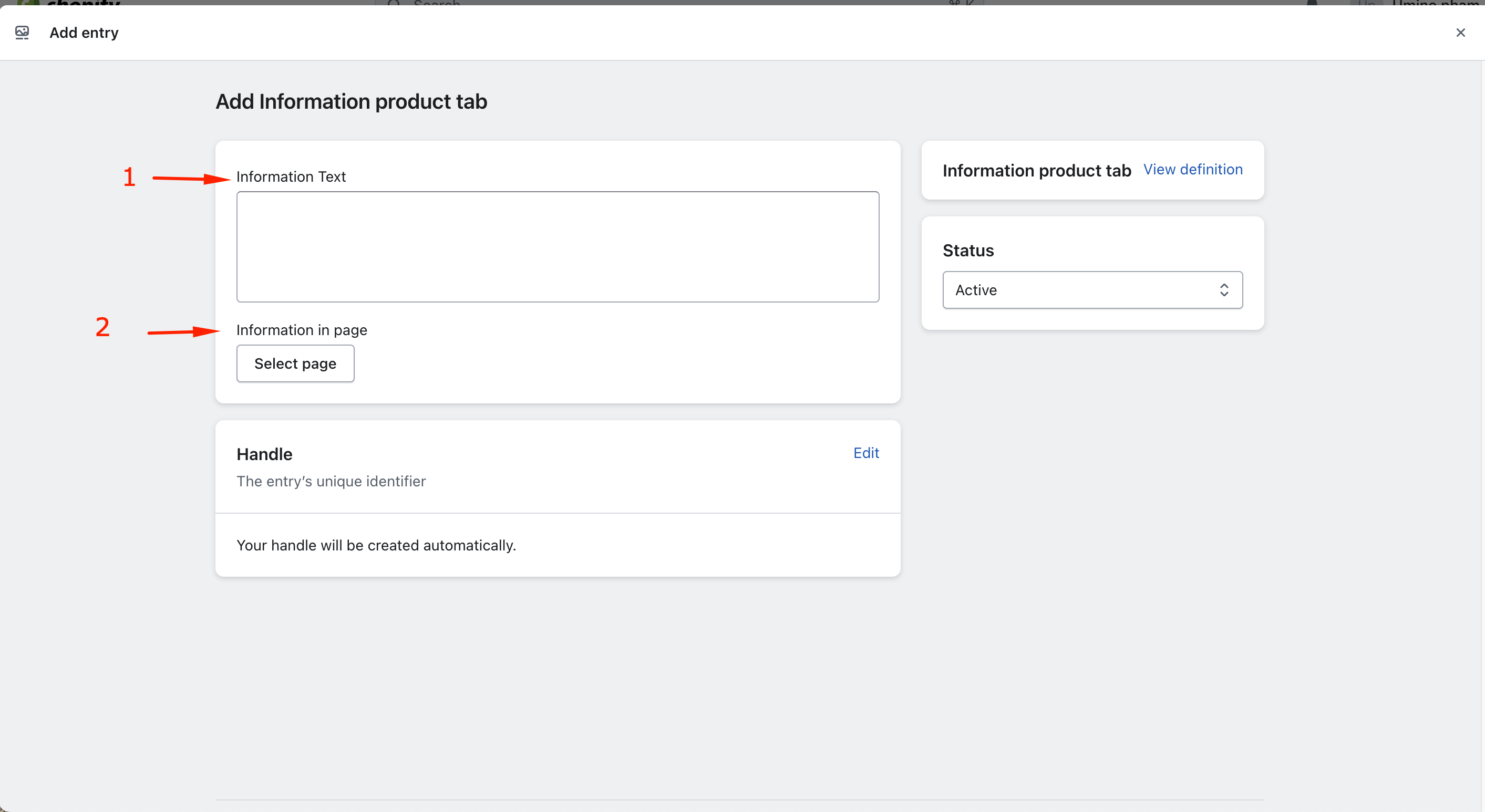
Task: Click the entry's unique identifier description
Action: pyautogui.click(x=331, y=481)
